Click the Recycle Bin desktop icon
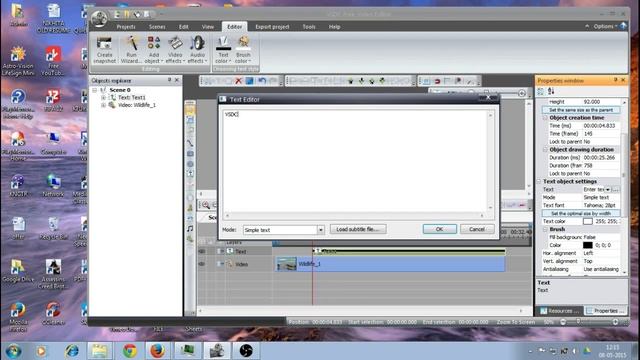 [53, 228]
